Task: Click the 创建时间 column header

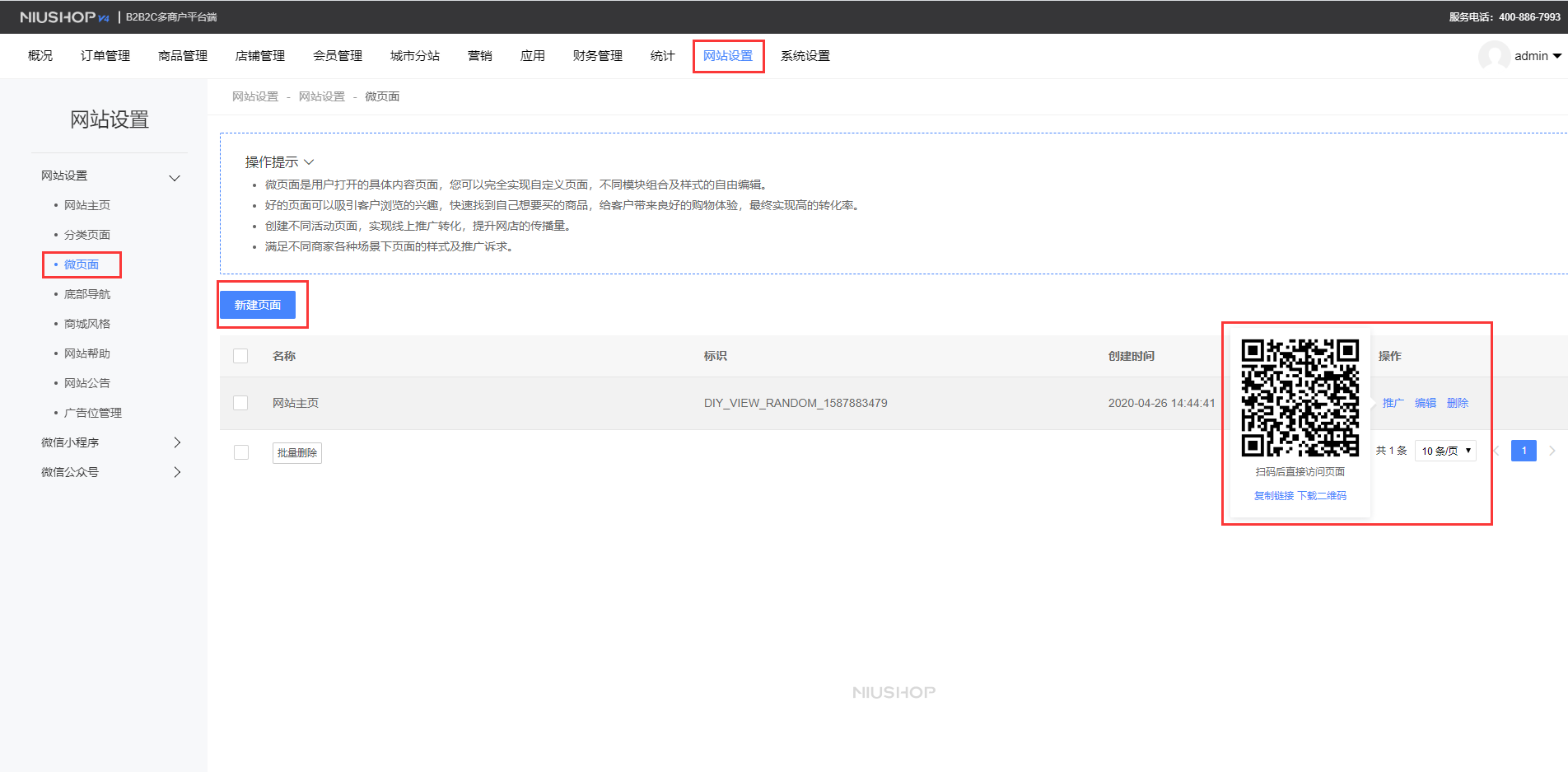Action: tap(1132, 356)
